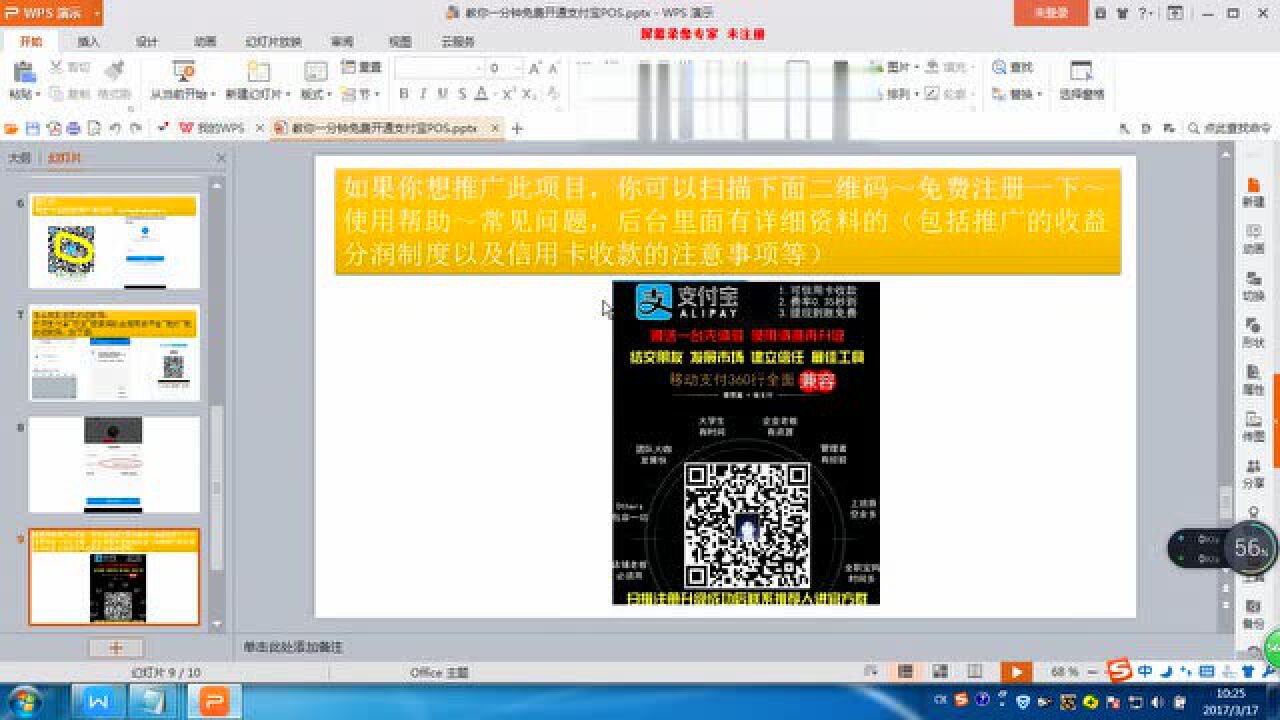Click the 填充 fill color button
Image resolution: width=1280 pixels, height=720 pixels.
click(948, 67)
